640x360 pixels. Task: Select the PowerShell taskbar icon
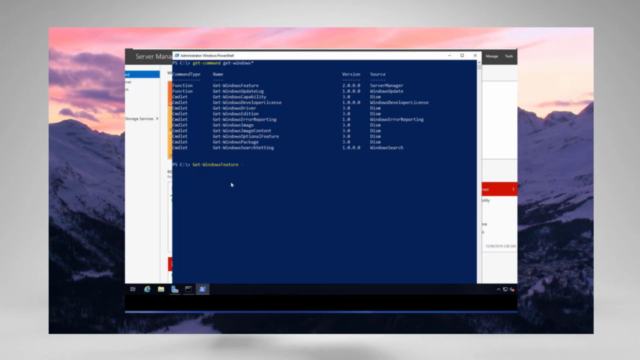click(202, 289)
